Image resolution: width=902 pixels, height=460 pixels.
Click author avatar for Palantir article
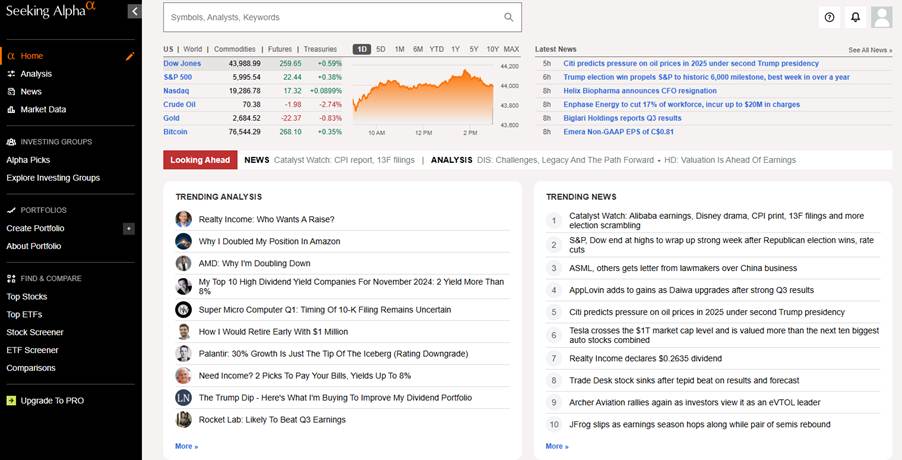(x=184, y=354)
